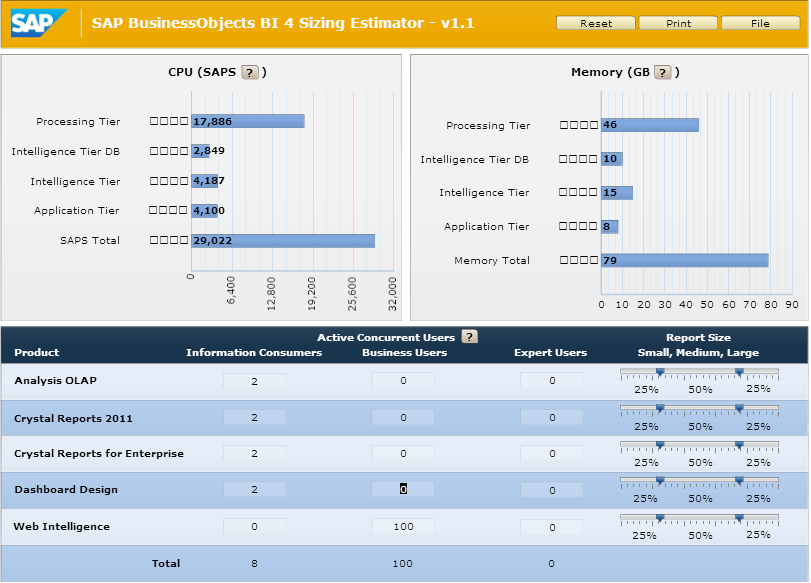Click Web Intelligence right report size slider handle
Viewport: 811px width, 583px height.
click(x=739, y=517)
